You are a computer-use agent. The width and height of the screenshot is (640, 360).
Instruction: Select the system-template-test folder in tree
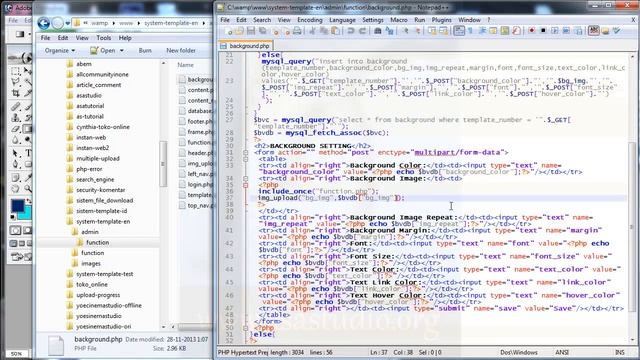[x=104, y=274]
